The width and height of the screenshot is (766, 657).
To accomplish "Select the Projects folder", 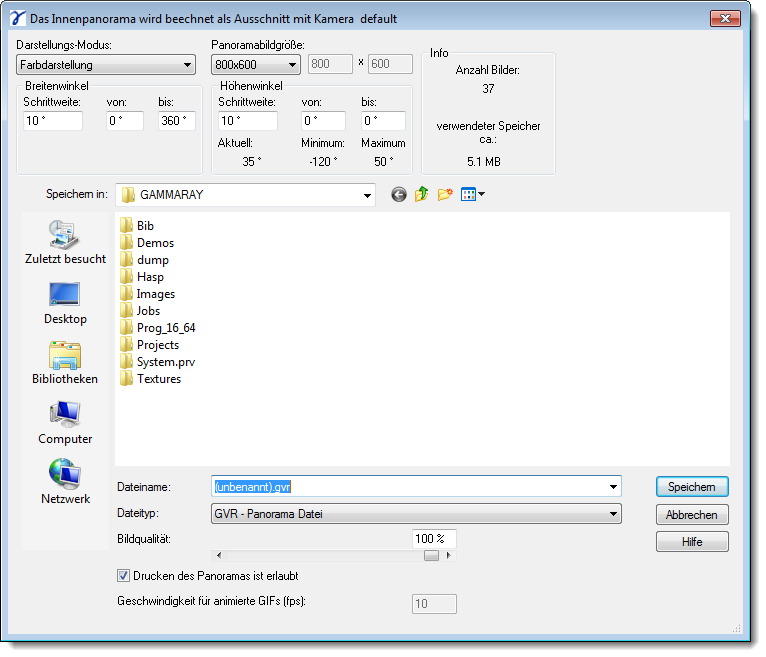I will coord(157,345).
